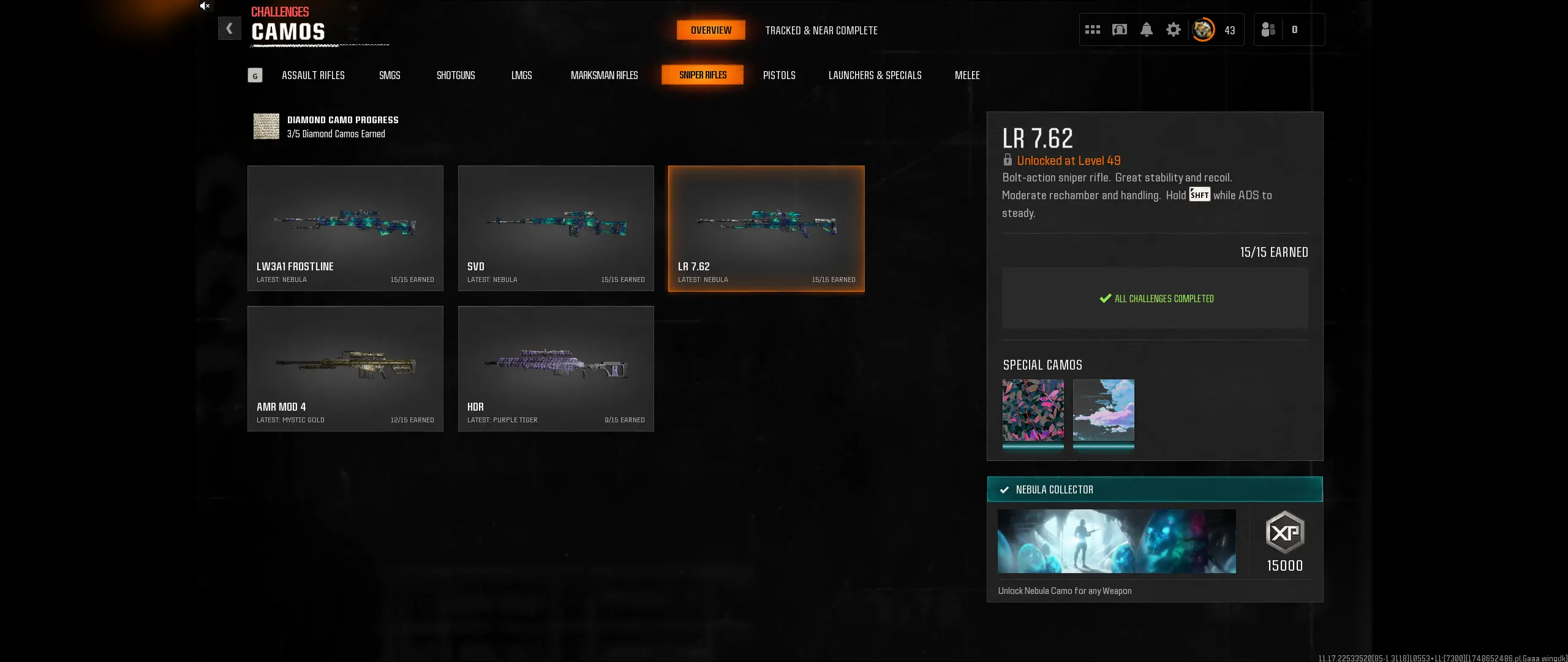This screenshot has width=1568, height=662.
Task: Switch to Tracked & Near Complete tab
Action: pyautogui.click(x=821, y=30)
